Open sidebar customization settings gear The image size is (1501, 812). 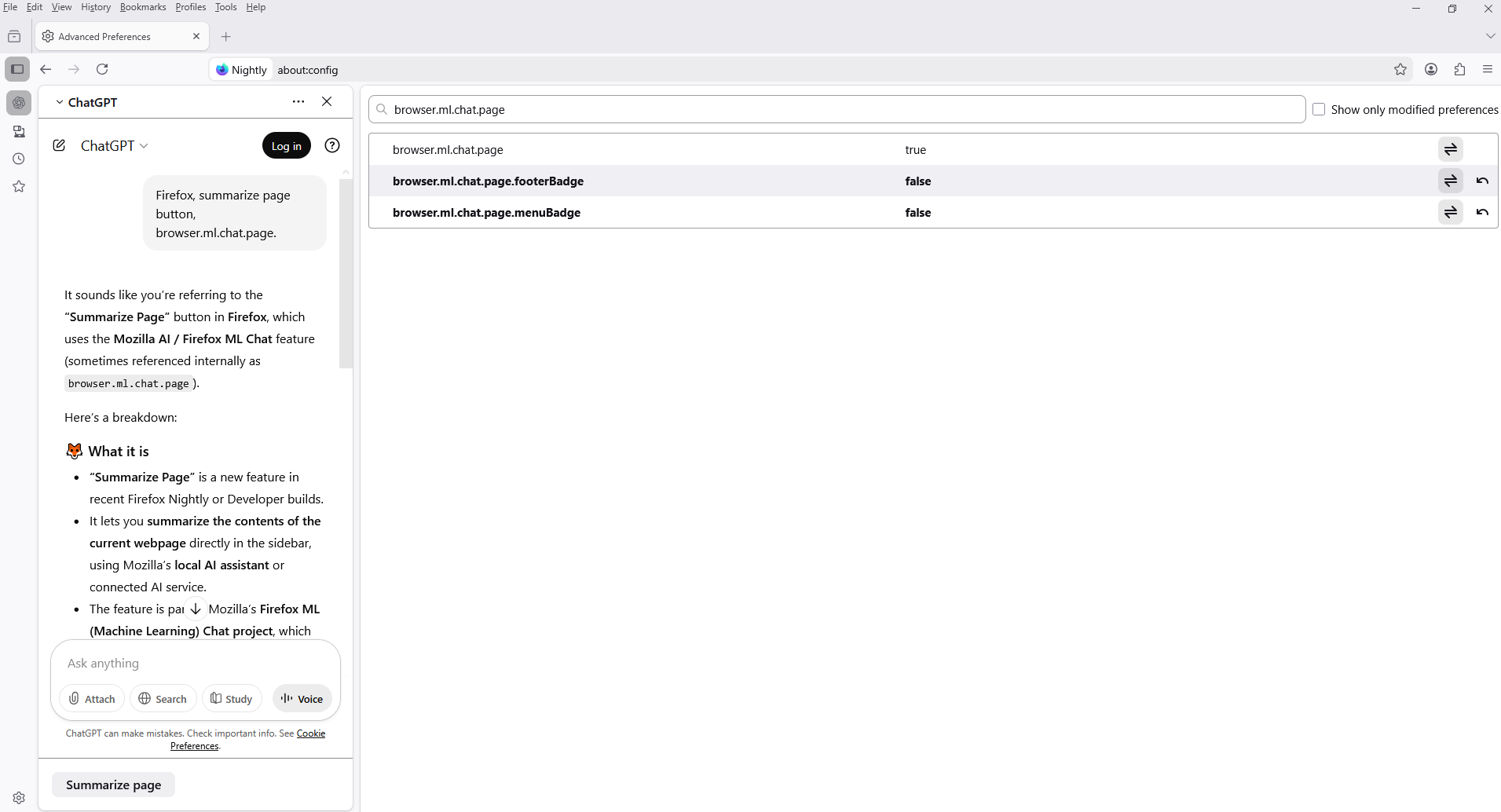coord(19,797)
